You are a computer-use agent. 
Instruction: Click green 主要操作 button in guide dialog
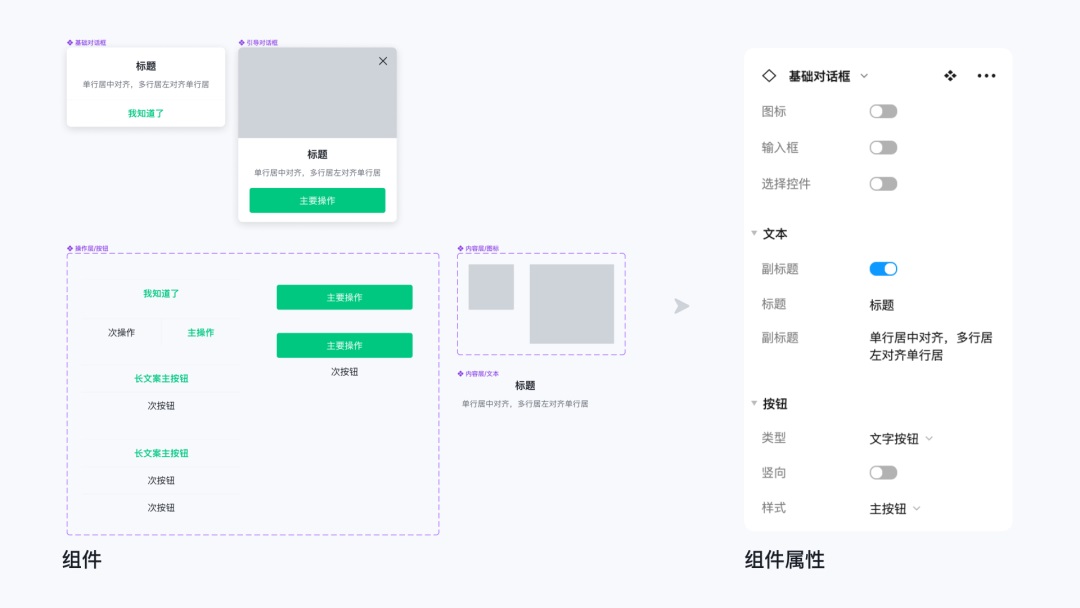click(318, 200)
